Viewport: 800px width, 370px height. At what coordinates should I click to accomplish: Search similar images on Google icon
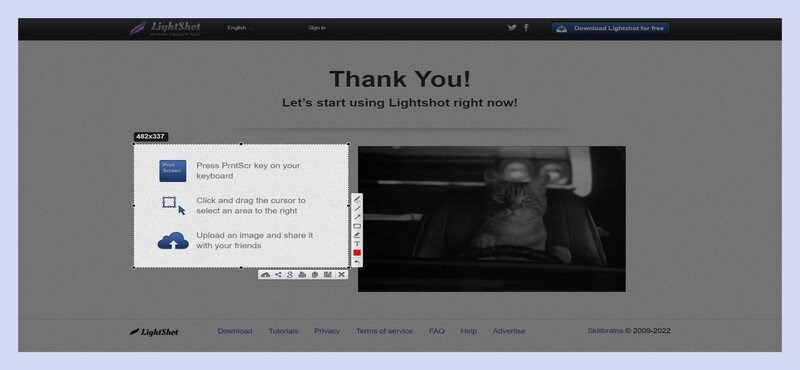(x=290, y=275)
